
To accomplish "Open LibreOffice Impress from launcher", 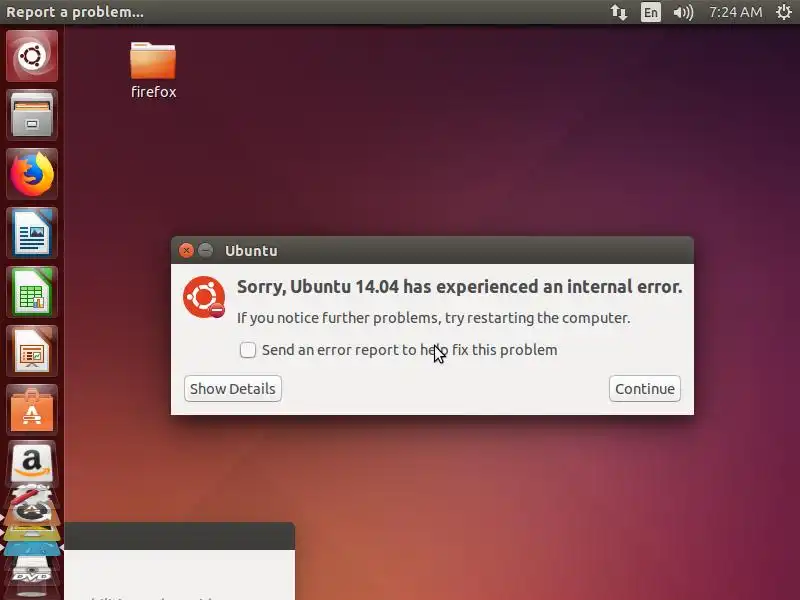I will (x=32, y=351).
